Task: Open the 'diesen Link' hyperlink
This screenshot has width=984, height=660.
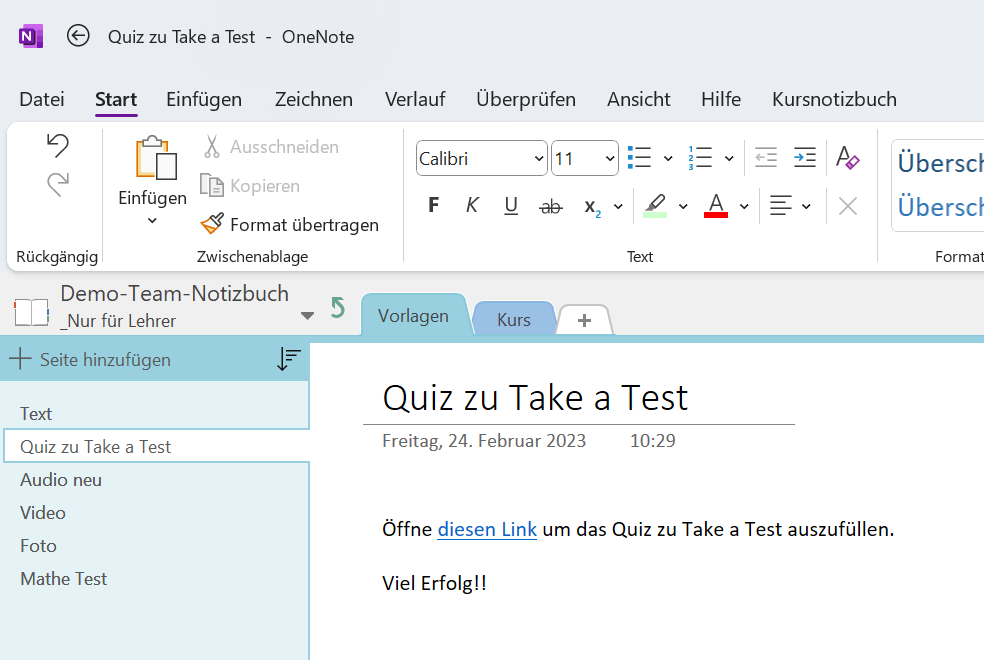Action: coord(487,529)
